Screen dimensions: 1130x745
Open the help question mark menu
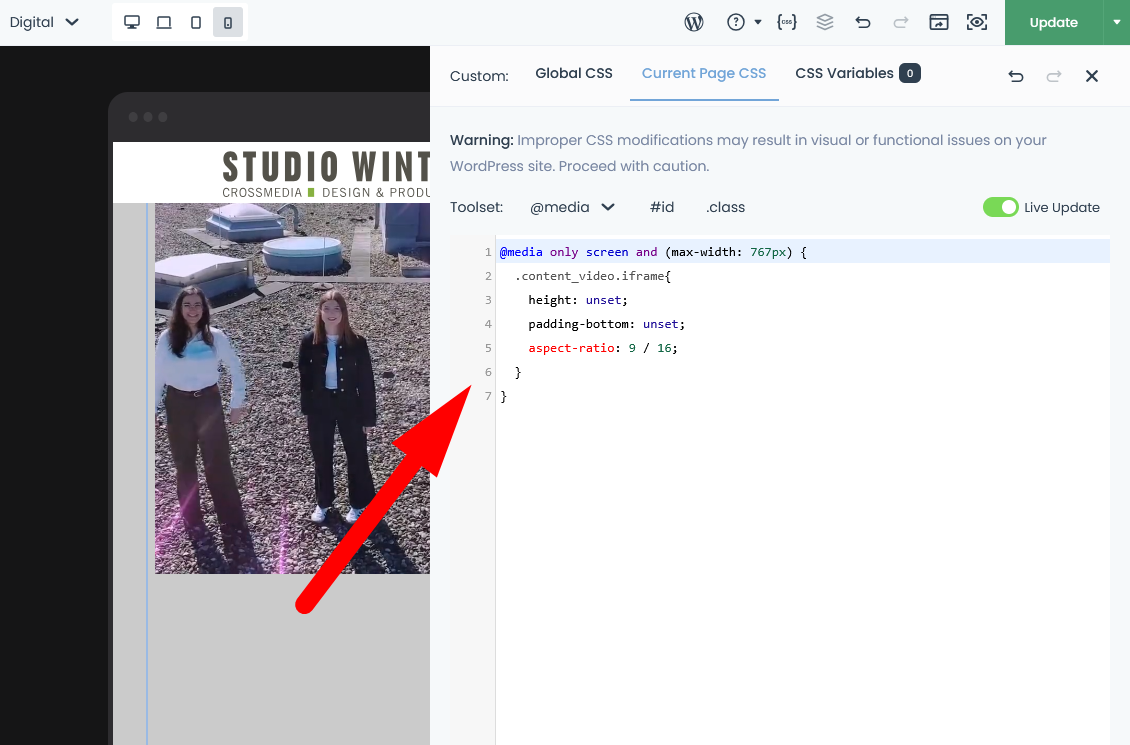pyautogui.click(x=743, y=22)
